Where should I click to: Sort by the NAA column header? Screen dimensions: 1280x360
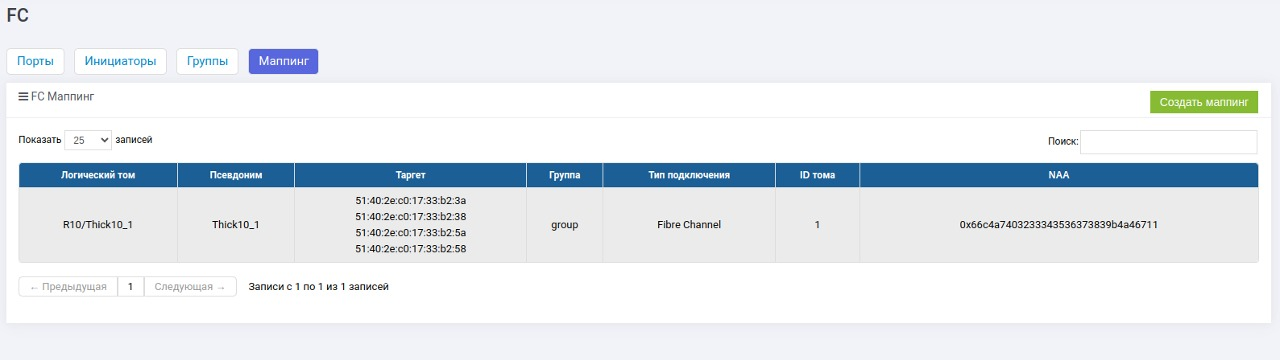coord(1059,175)
